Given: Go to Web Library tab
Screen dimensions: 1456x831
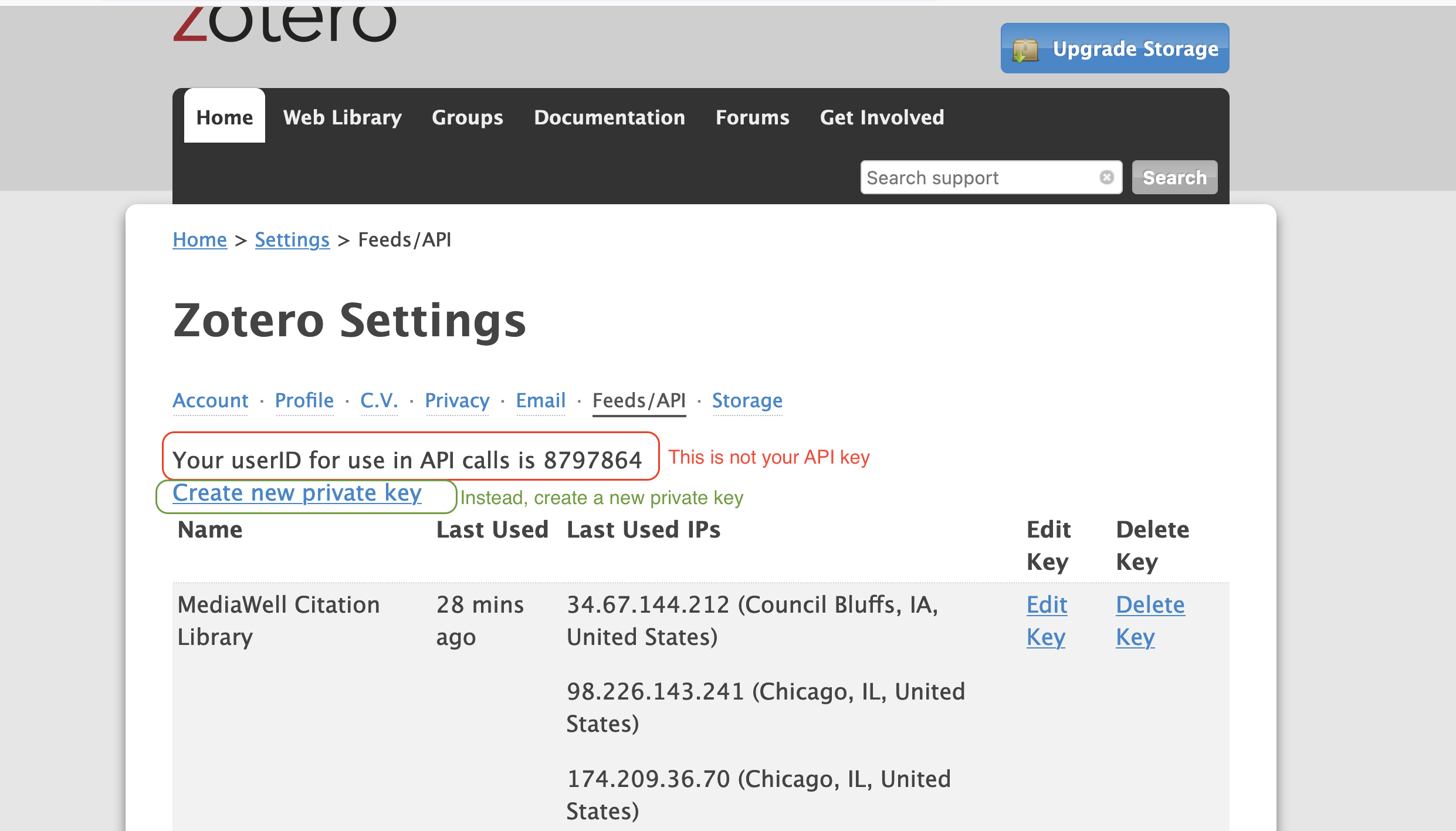Looking at the screenshot, I should click(342, 117).
